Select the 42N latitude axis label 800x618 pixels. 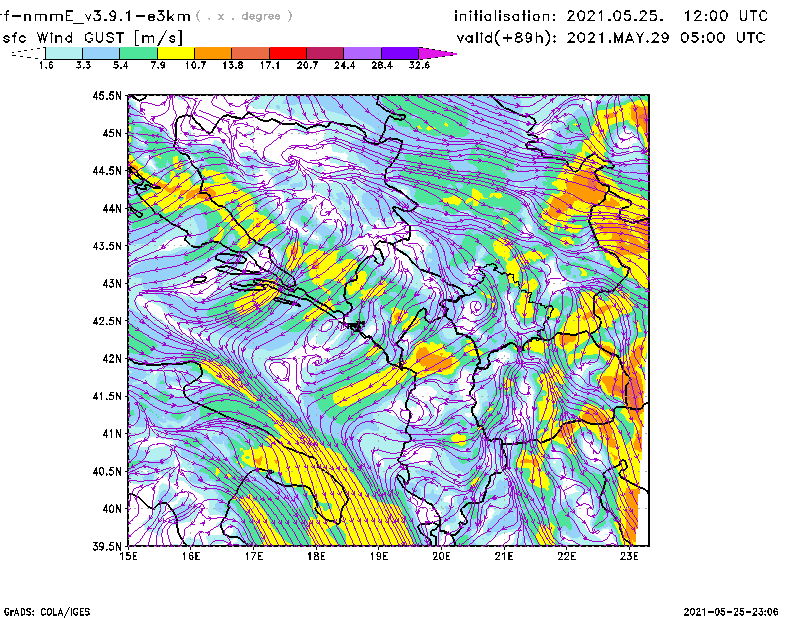[111, 359]
